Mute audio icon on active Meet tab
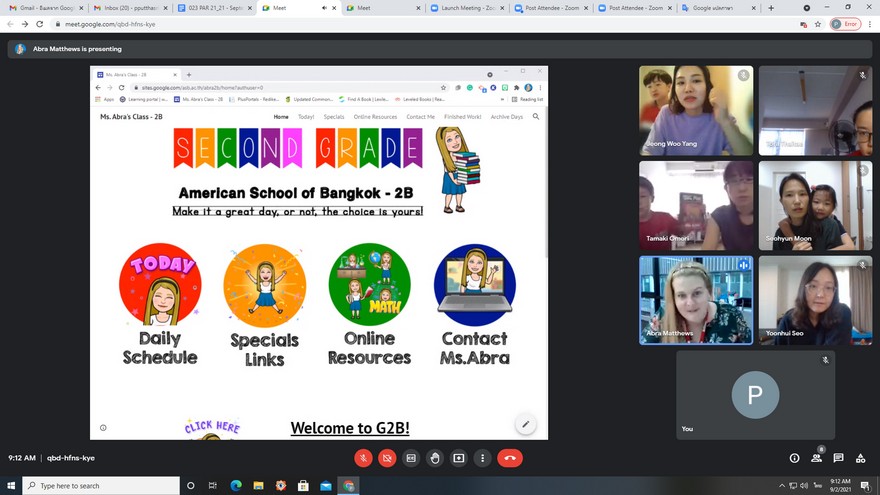This screenshot has height=495, width=880. pos(324,8)
